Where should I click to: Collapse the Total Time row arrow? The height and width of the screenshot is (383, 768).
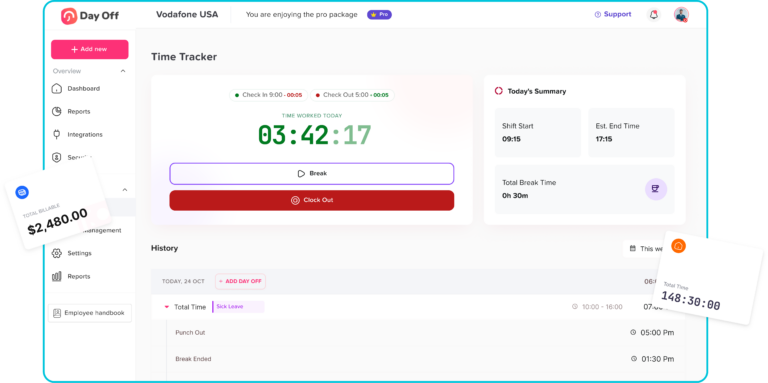[167, 307]
